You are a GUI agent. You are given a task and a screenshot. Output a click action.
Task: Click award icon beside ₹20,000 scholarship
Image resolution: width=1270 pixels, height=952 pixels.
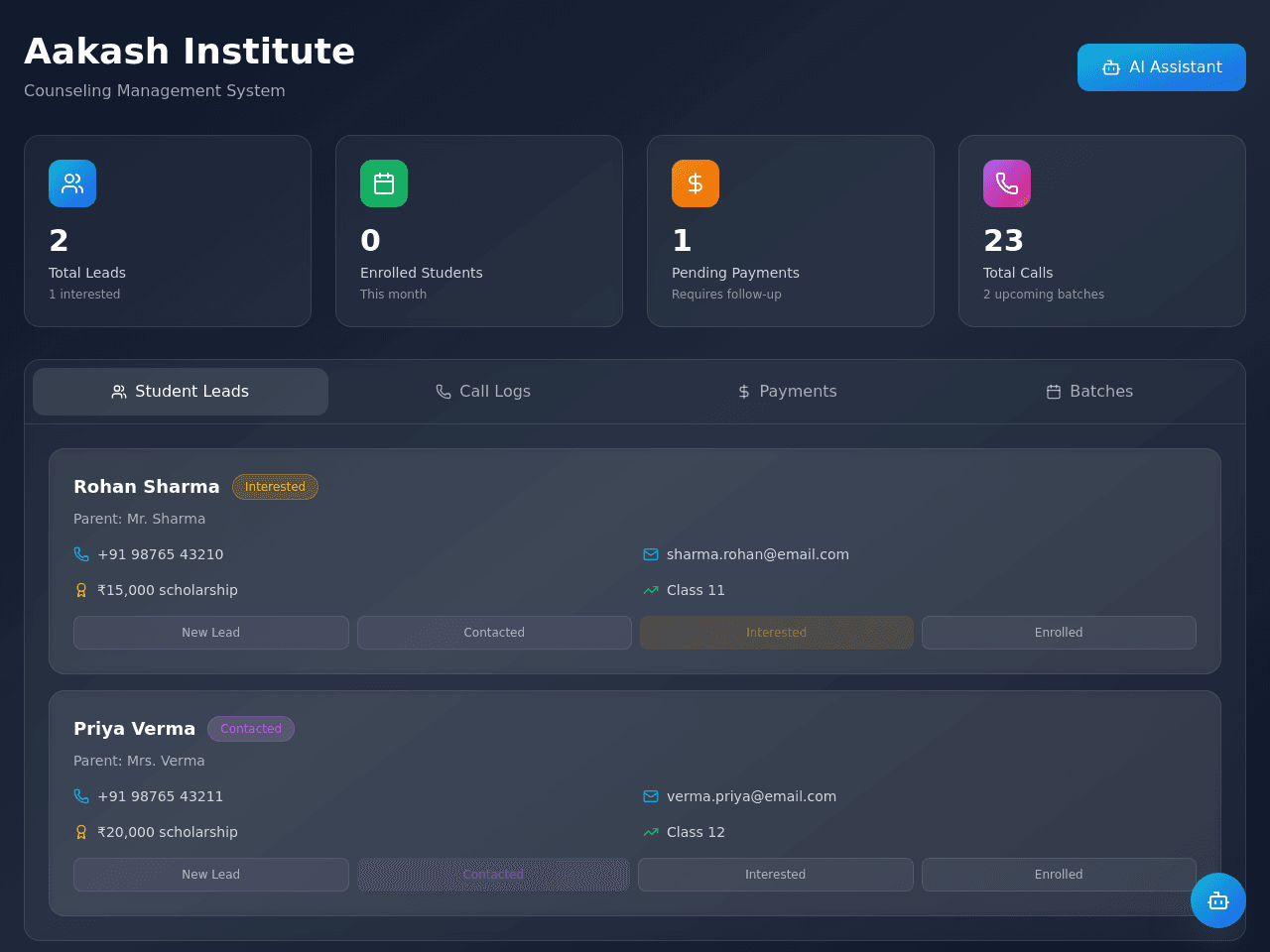click(x=81, y=832)
